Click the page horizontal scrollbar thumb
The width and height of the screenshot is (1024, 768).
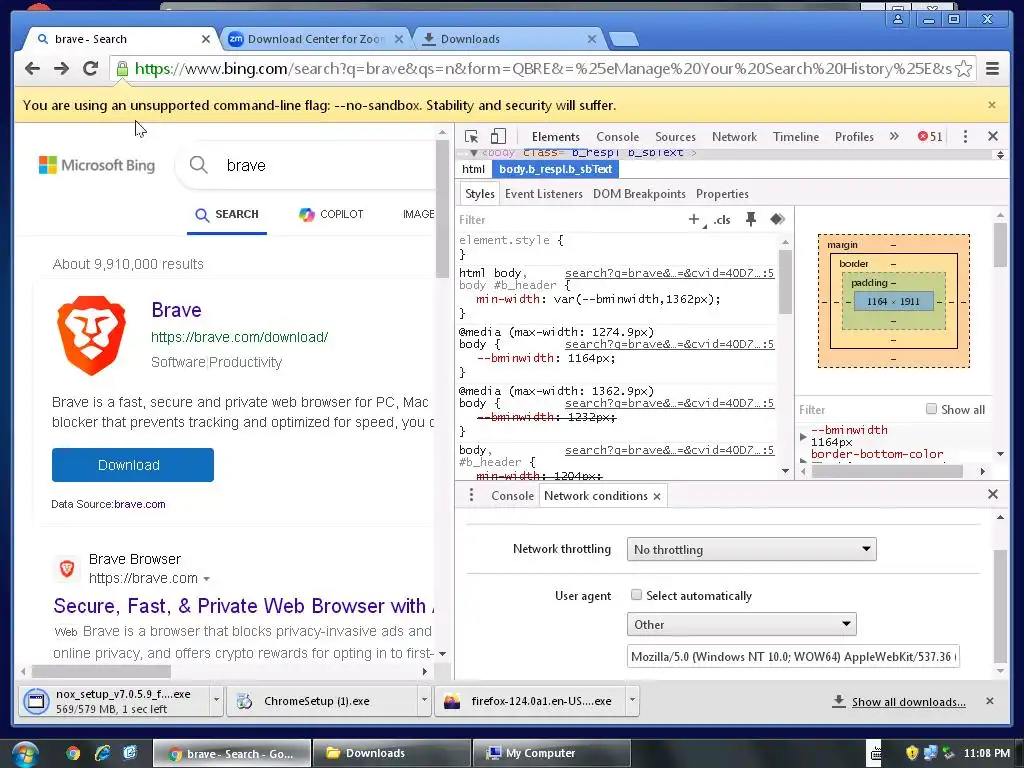click(x=101, y=671)
